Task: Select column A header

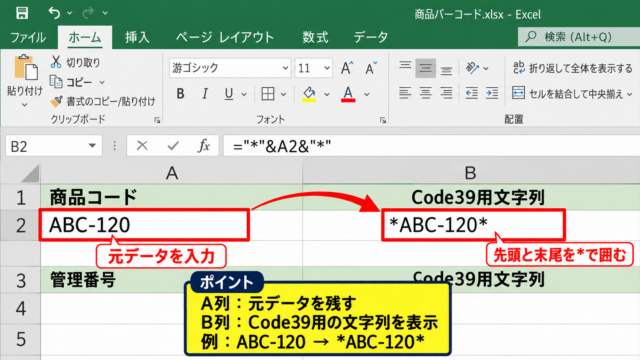Action: [171, 173]
